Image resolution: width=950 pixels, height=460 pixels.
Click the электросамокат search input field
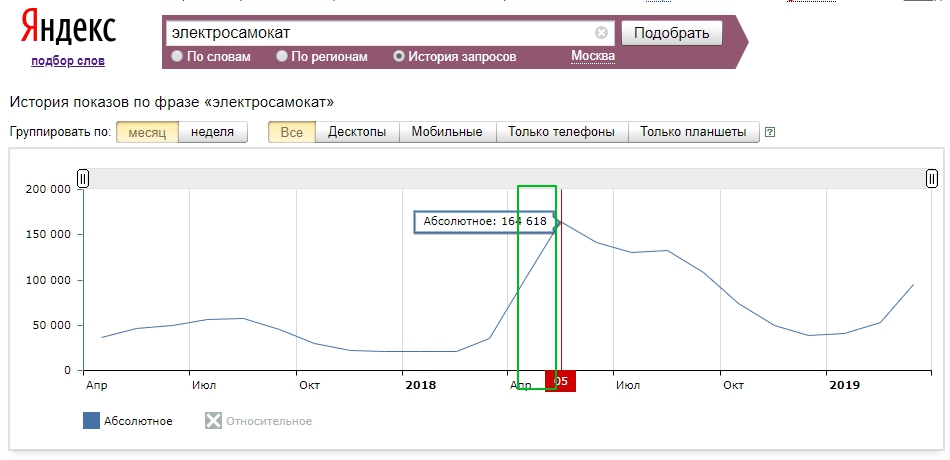pos(380,32)
